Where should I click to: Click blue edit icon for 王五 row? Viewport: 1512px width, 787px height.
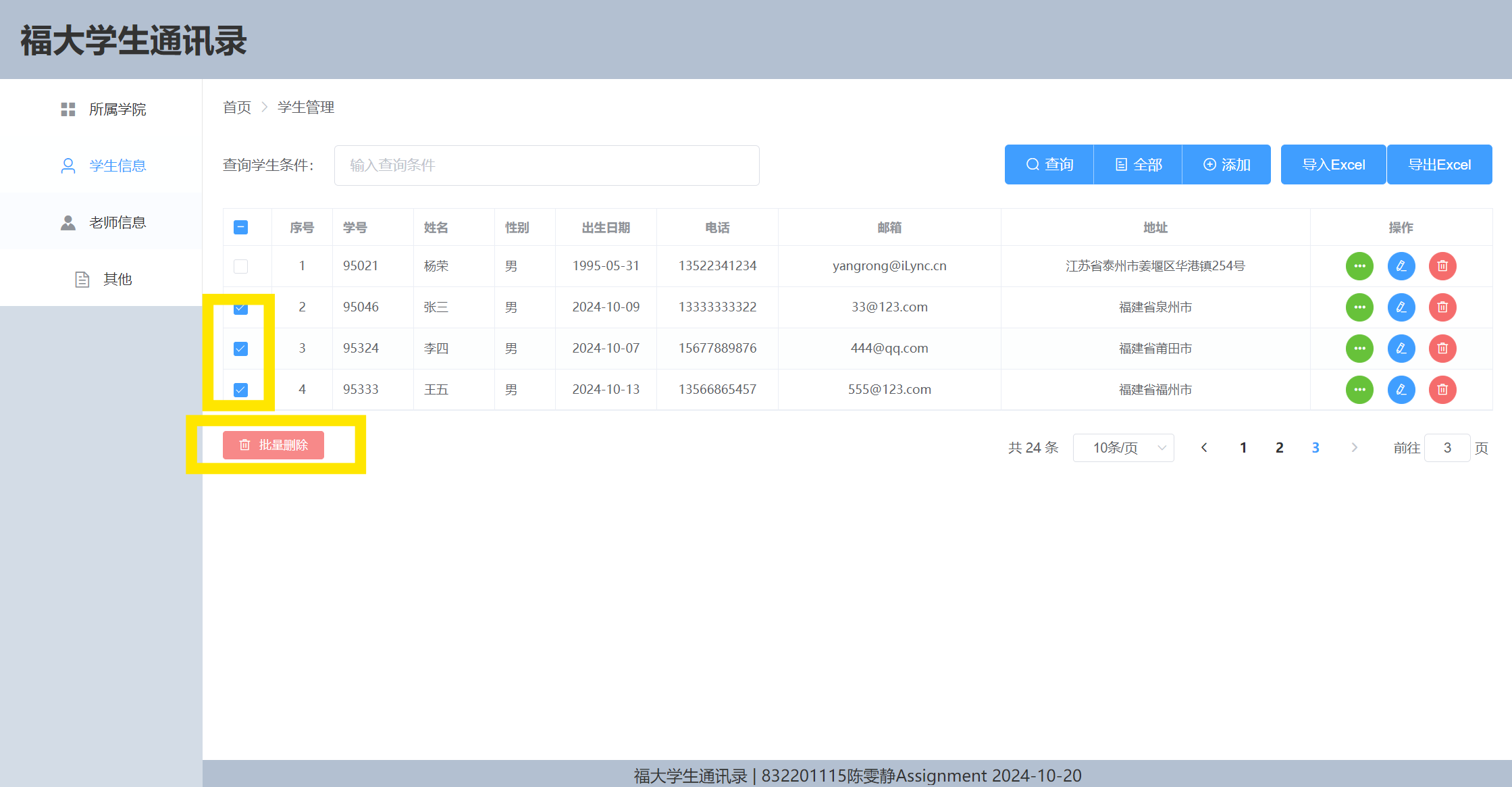pyautogui.click(x=1401, y=390)
